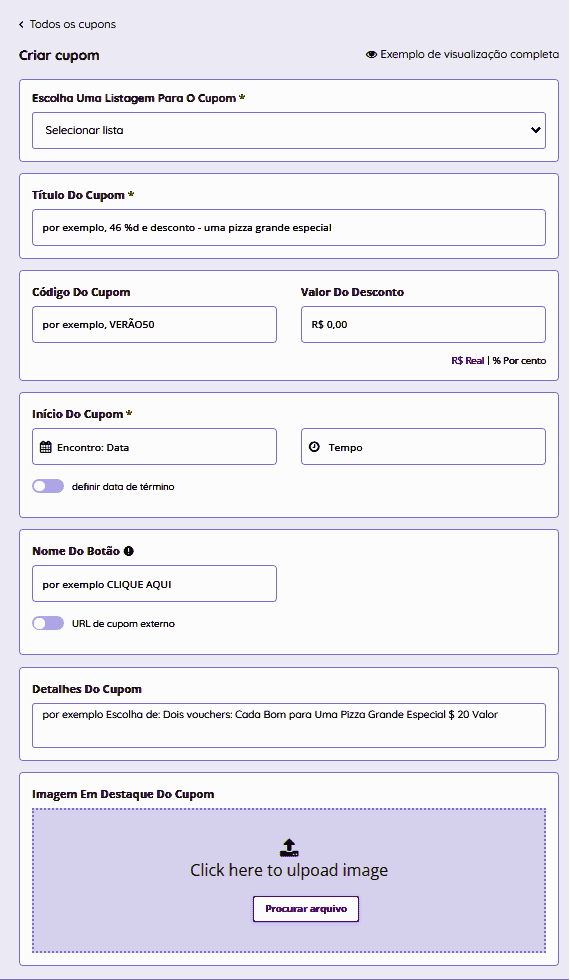Focus the Título Do Cupom input field

pos(289,228)
